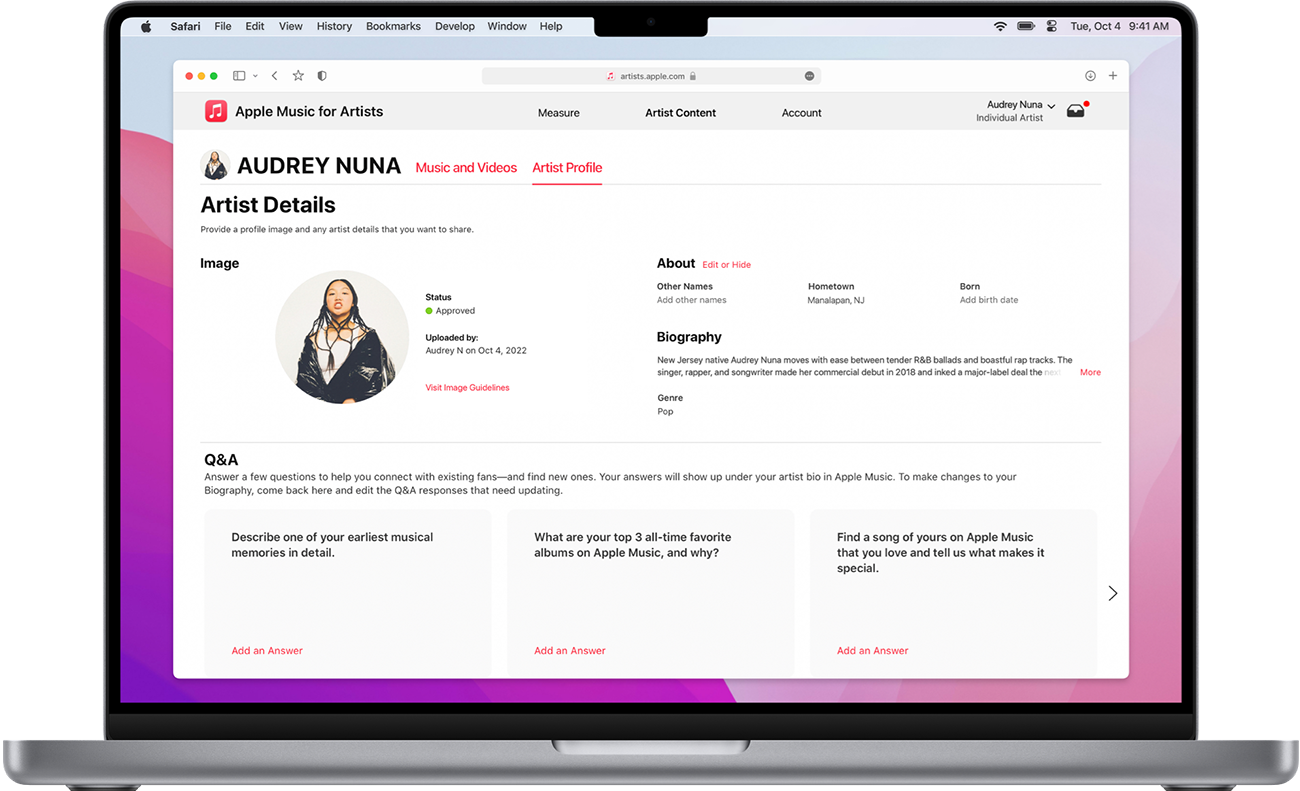
Task: Show the Safari sidebar
Action: pyautogui.click(x=238, y=75)
